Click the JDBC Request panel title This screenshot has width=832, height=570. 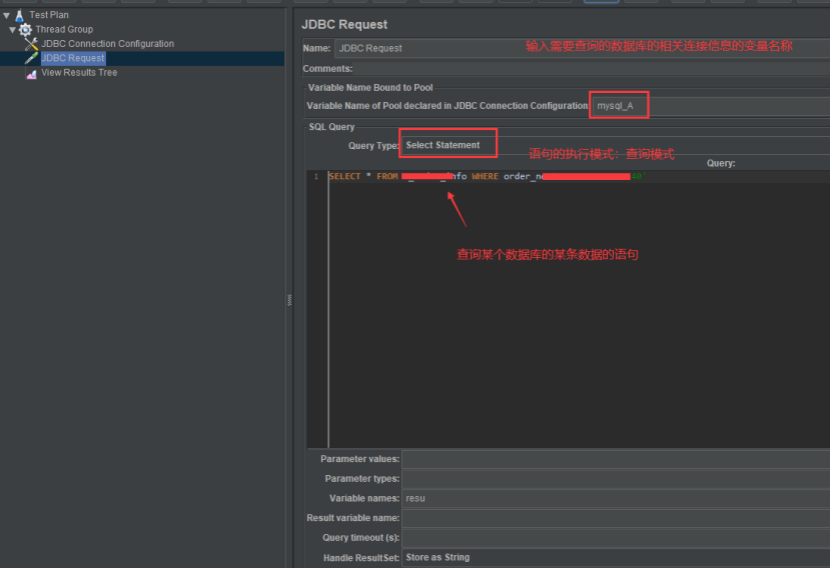click(344, 24)
